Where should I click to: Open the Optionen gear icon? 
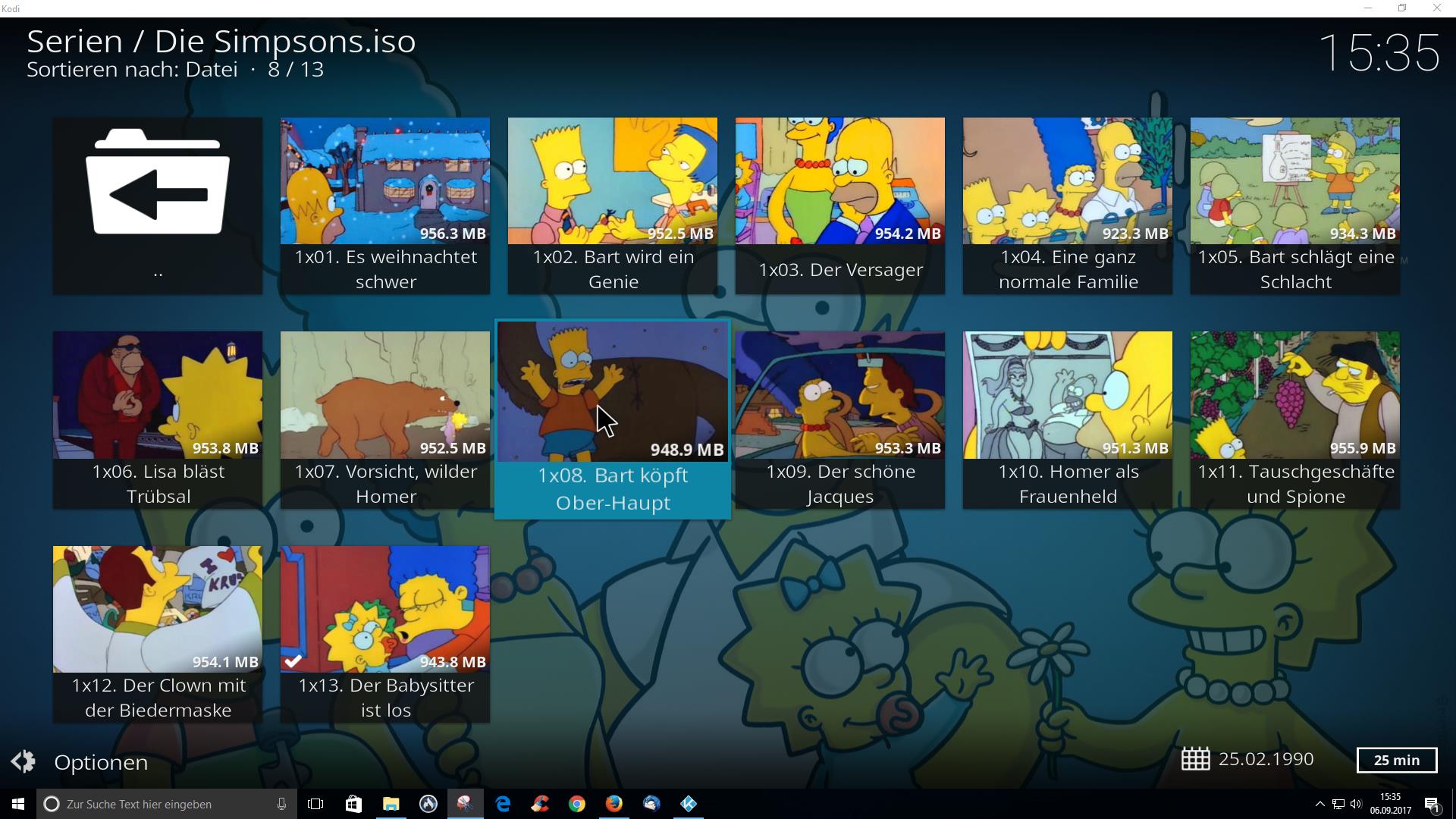[x=24, y=761]
